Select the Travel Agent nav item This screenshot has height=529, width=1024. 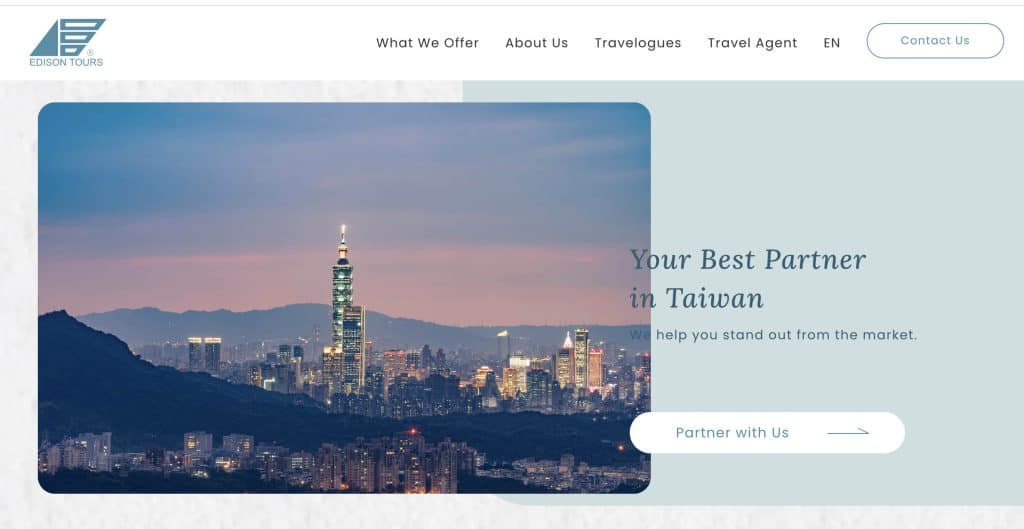[x=752, y=43]
